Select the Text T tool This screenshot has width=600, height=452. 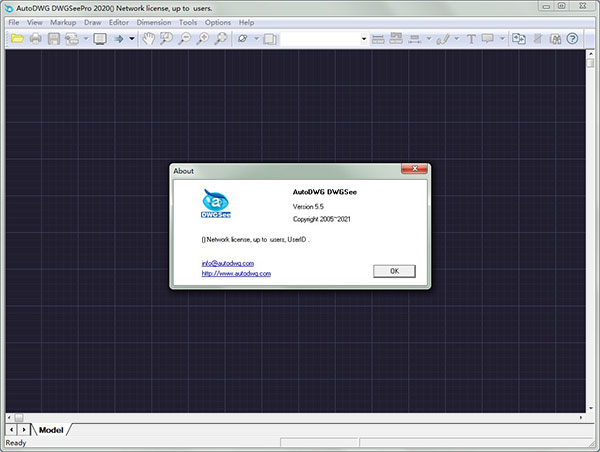click(x=471, y=39)
